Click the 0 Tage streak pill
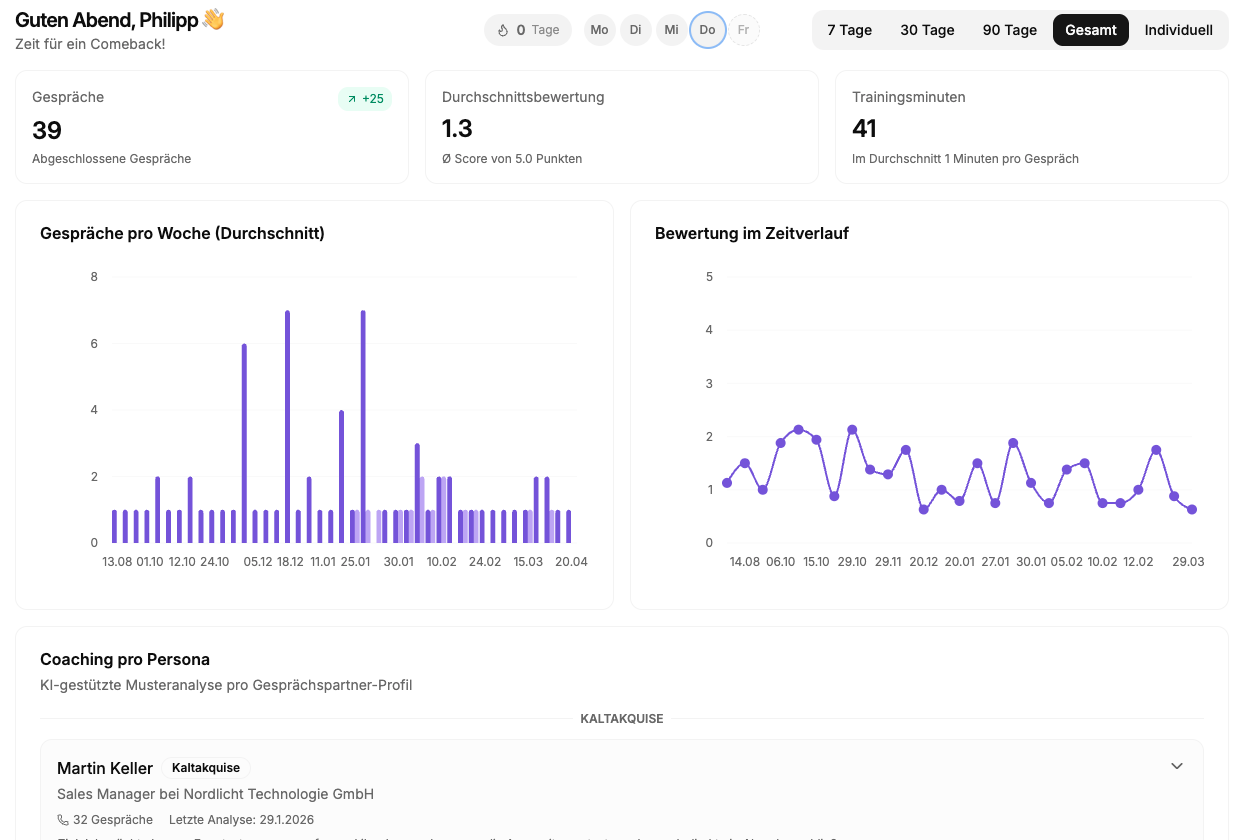 [x=528, y=30]
